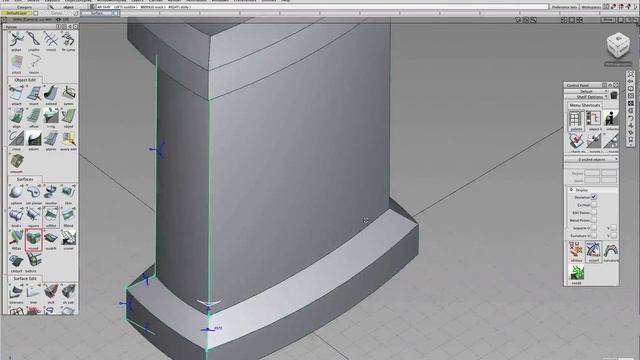This screenshot has height=360, width=640.
Task: Click the first Degree input field
Action: point(592,173)
